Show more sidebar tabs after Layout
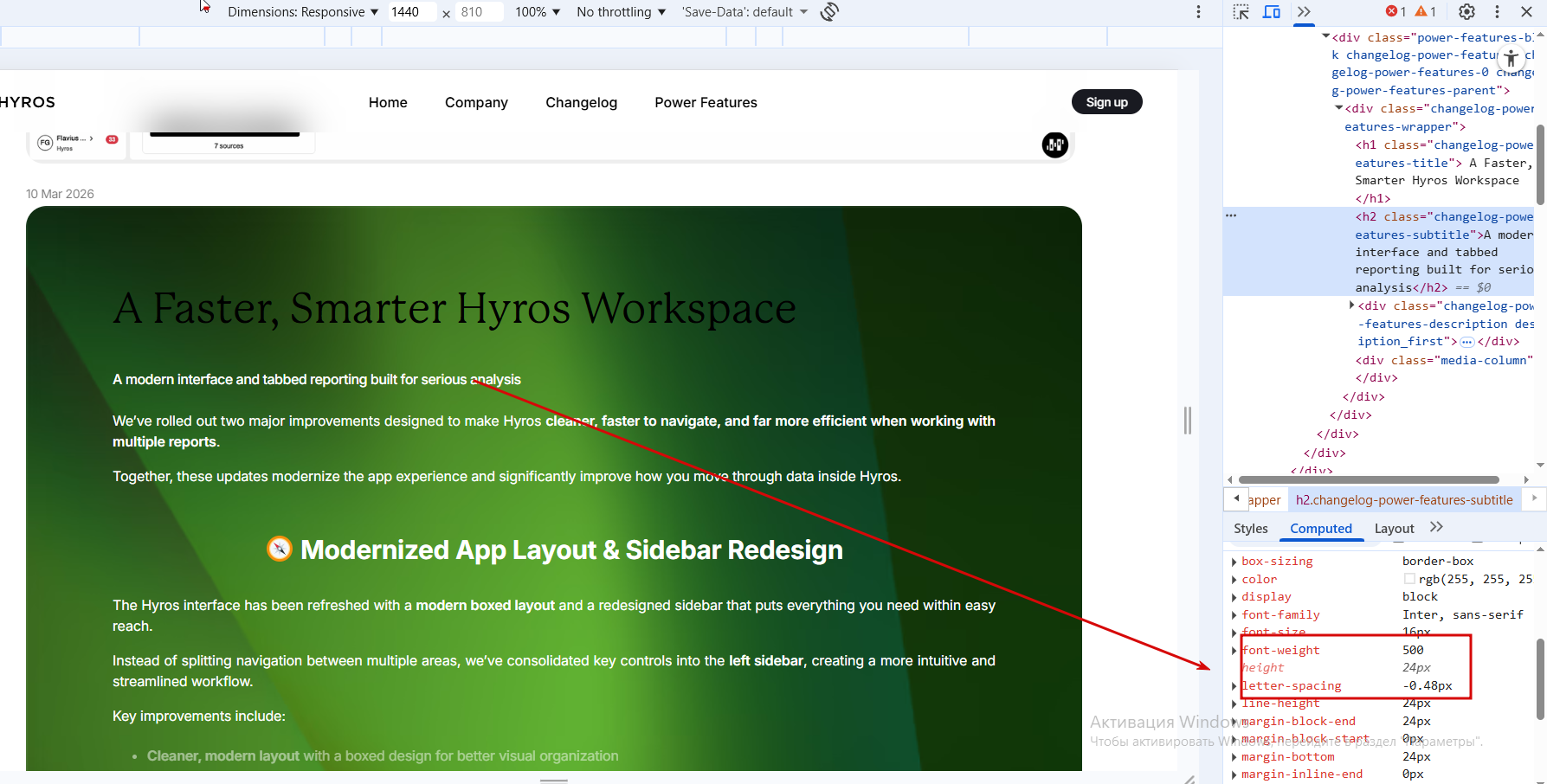Viewport: 1547px width, 784px height. click(1436, 528)
